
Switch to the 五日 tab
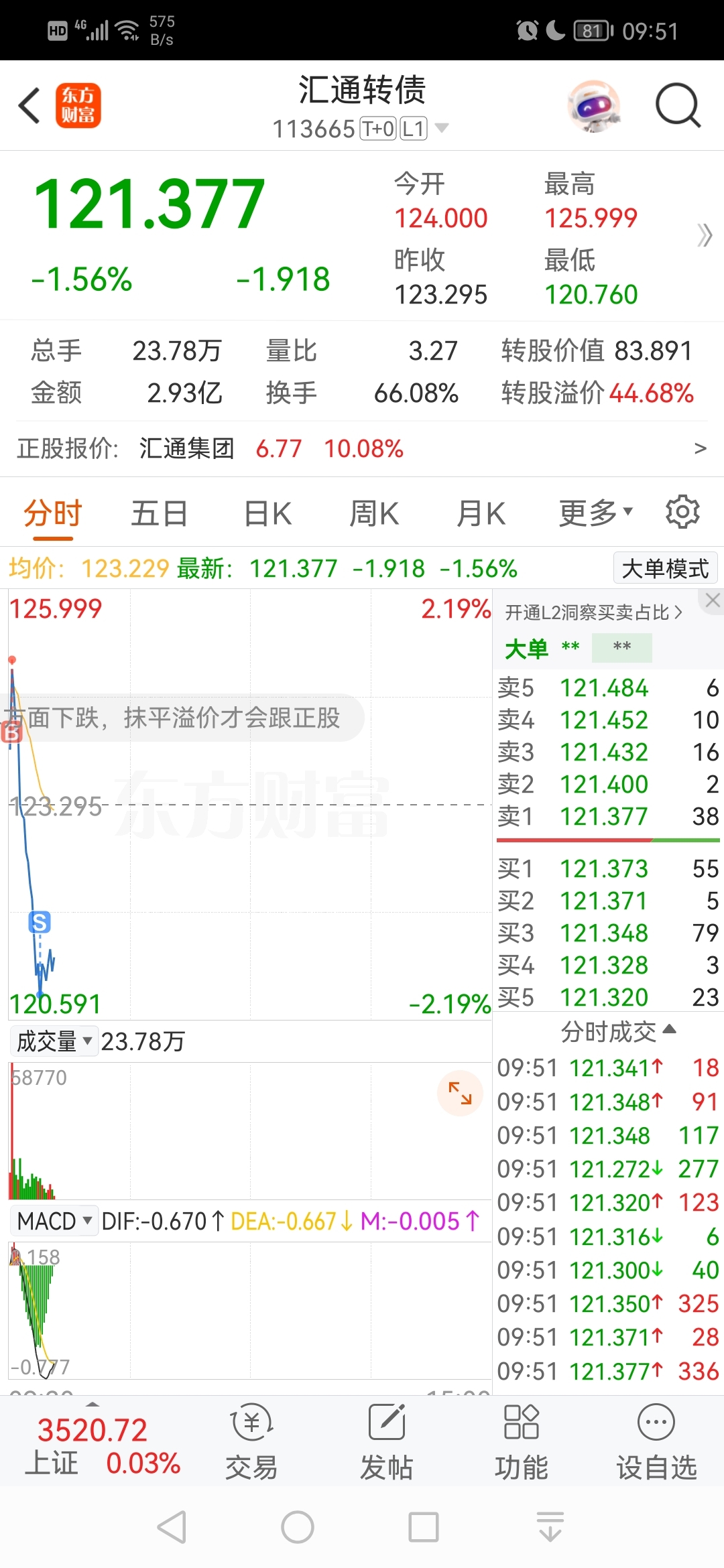[x=159, y=514]
